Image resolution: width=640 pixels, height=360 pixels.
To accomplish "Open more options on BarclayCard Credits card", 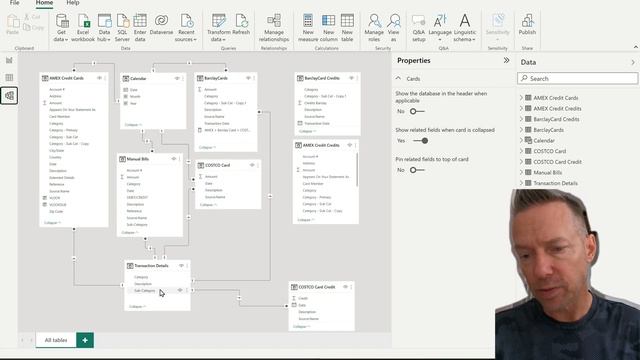I will pyautogui.click(x=357, y=78).
